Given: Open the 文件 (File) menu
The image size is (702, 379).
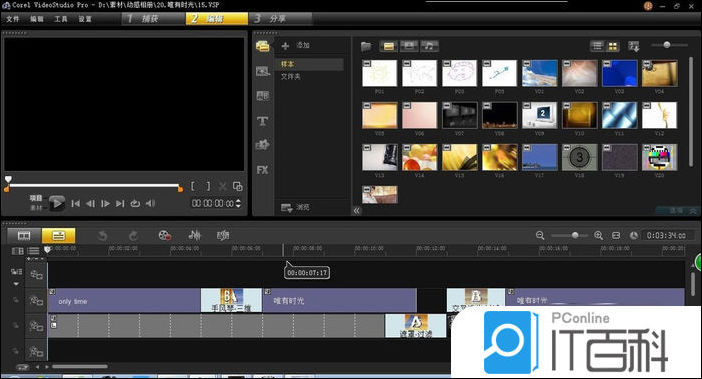Looking at the screenshot, I should 13,19.
